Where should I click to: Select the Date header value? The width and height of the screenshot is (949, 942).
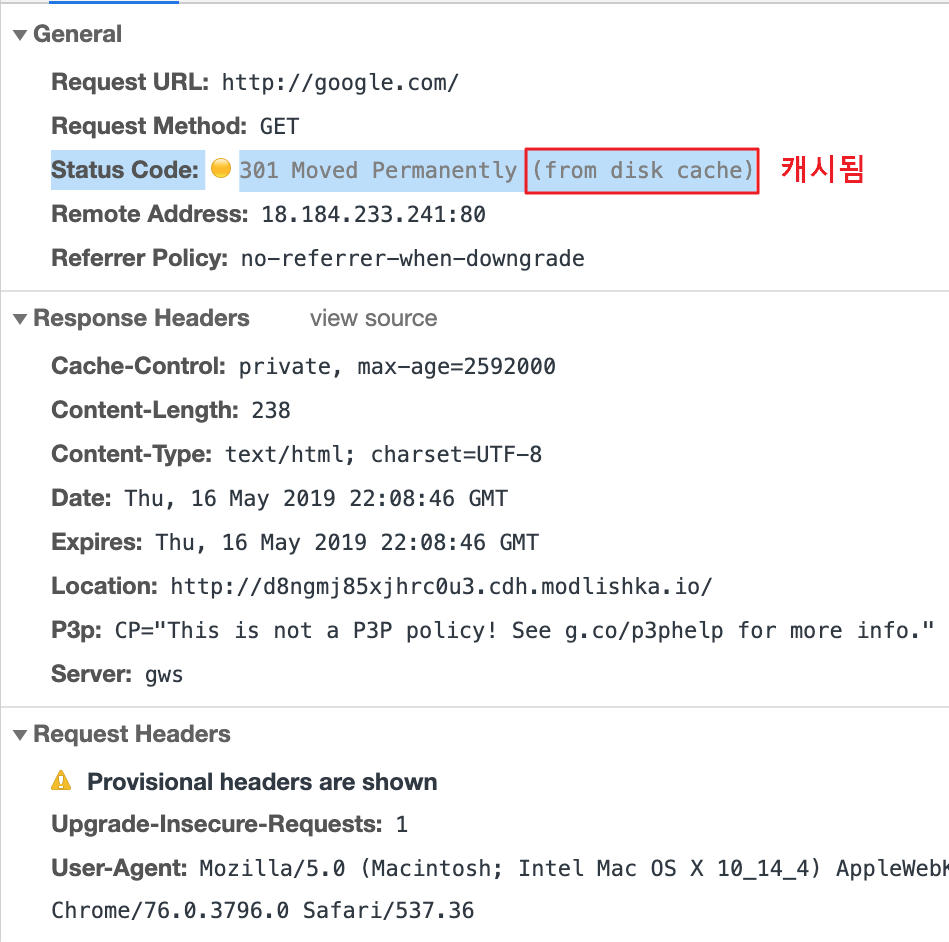[316, 498]
